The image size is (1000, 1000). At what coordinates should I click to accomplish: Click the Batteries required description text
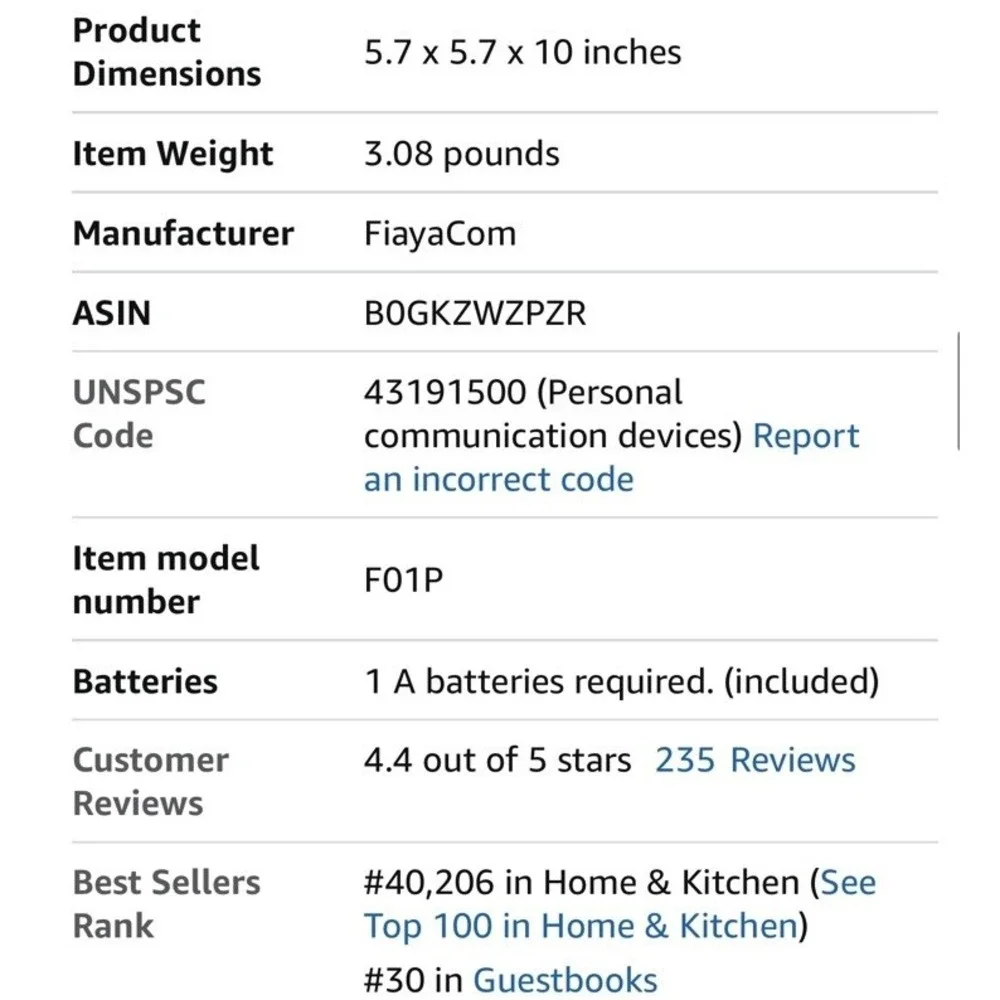point(621,681)
